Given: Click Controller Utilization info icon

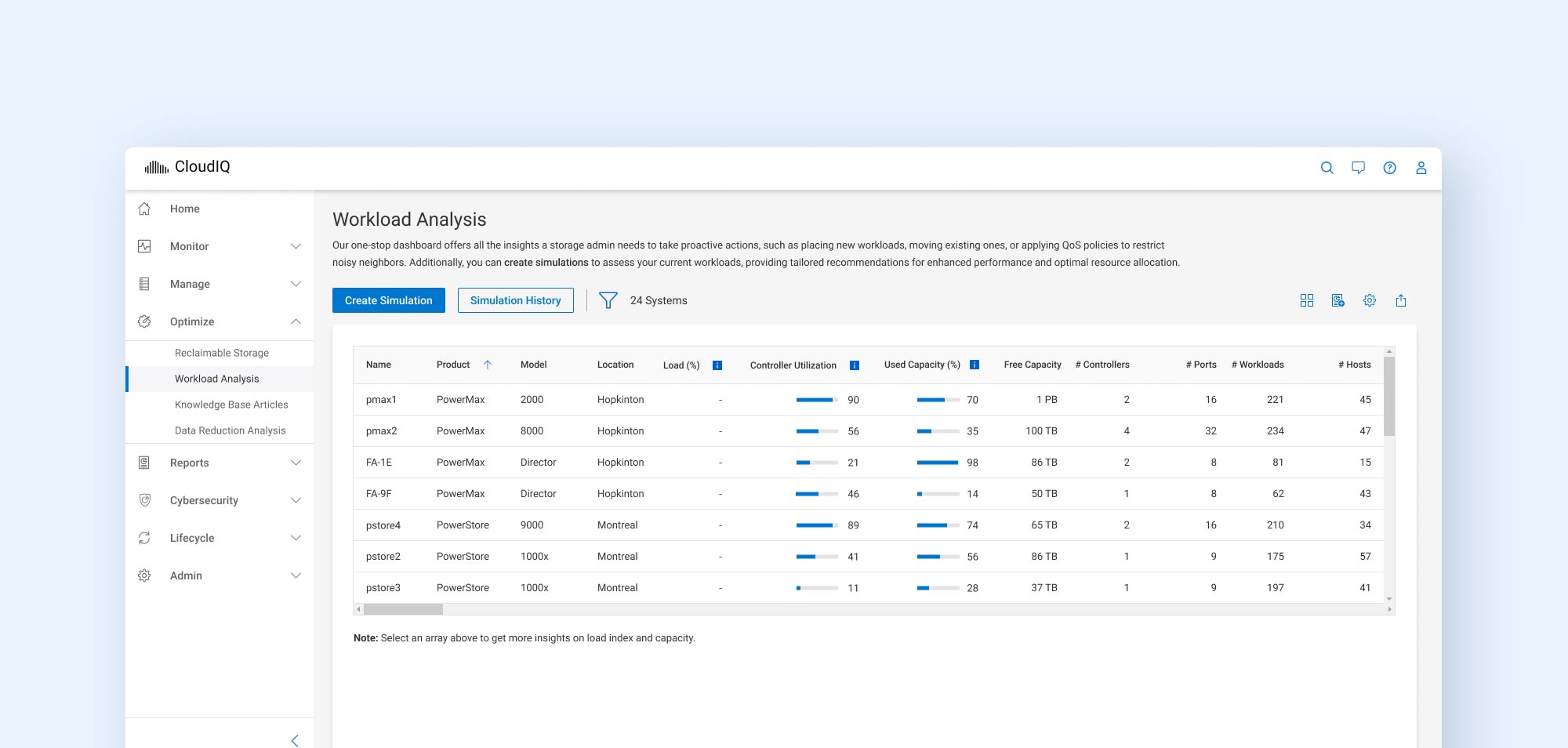Looking at the screenshot, I should point(855,365).
